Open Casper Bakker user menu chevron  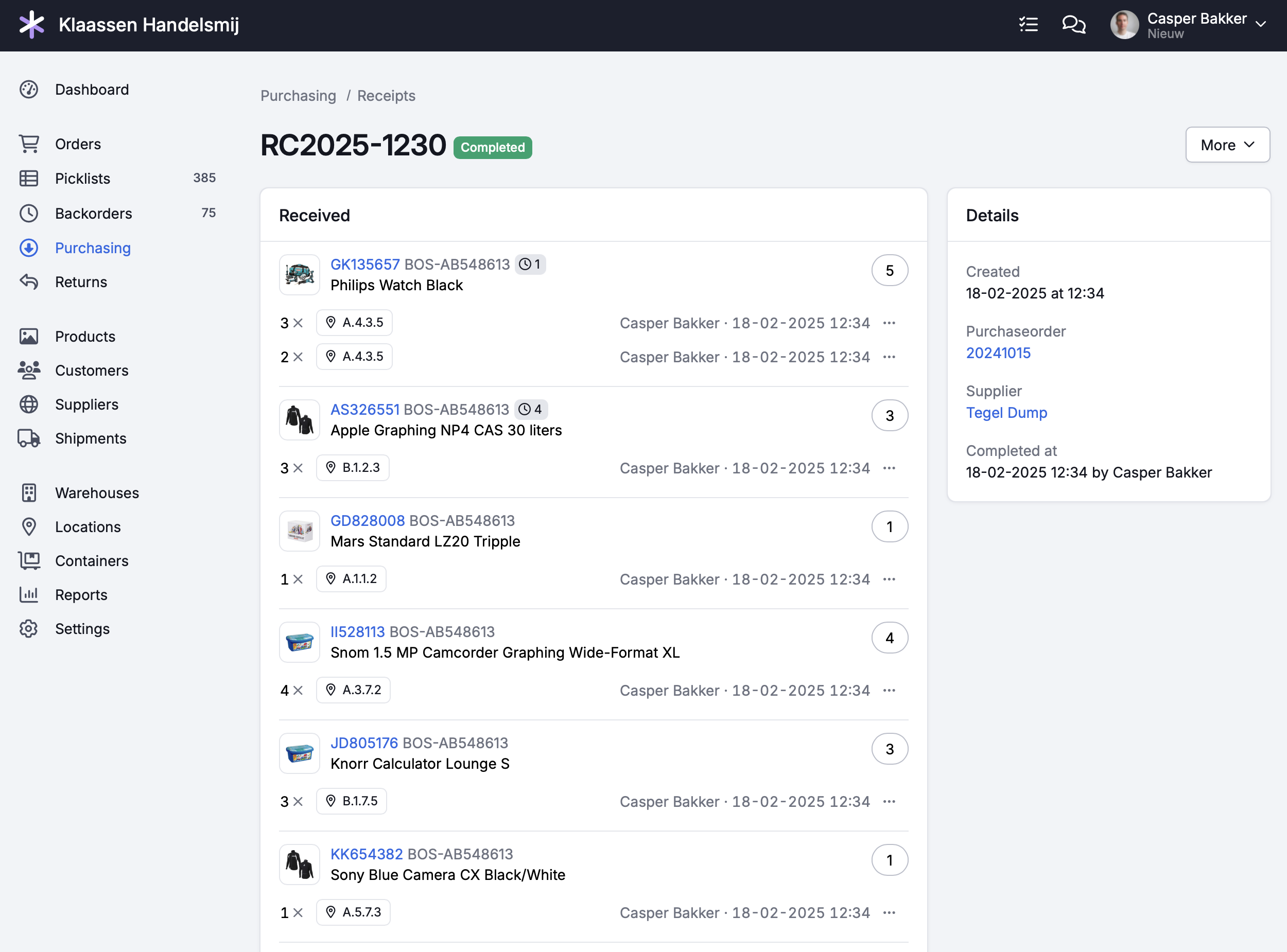[x=1260, y=24]
